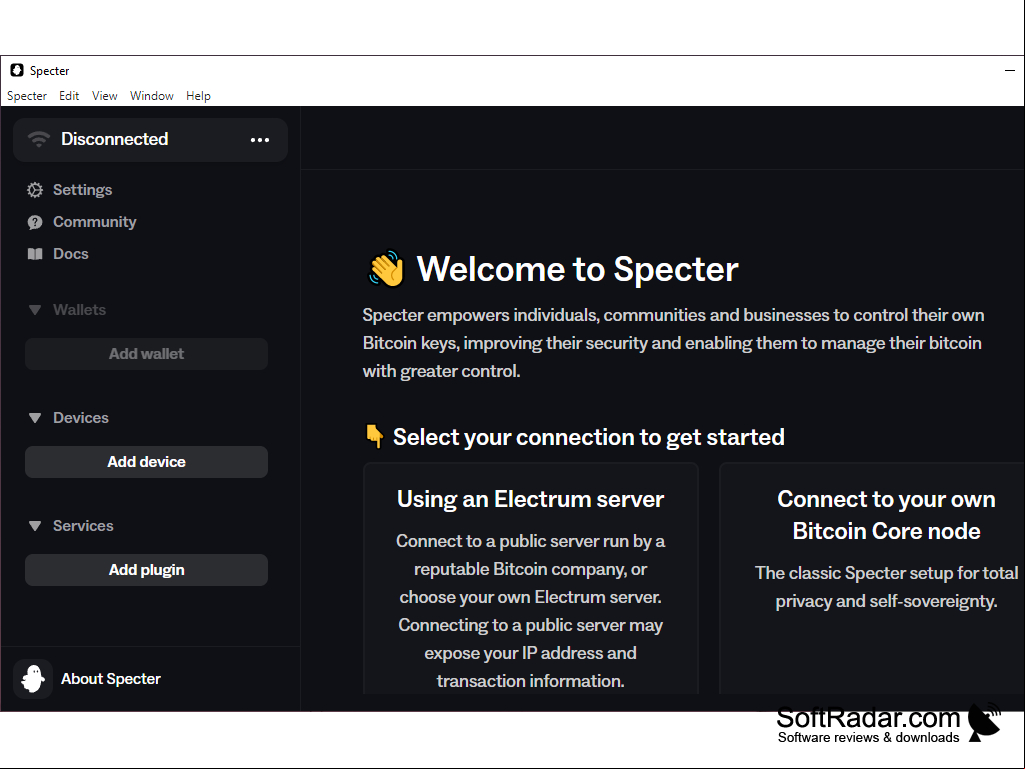The height and width of the screenshot is (769, 1025).
Task: Click the Community question mark icon
Action: click(35, 222)
